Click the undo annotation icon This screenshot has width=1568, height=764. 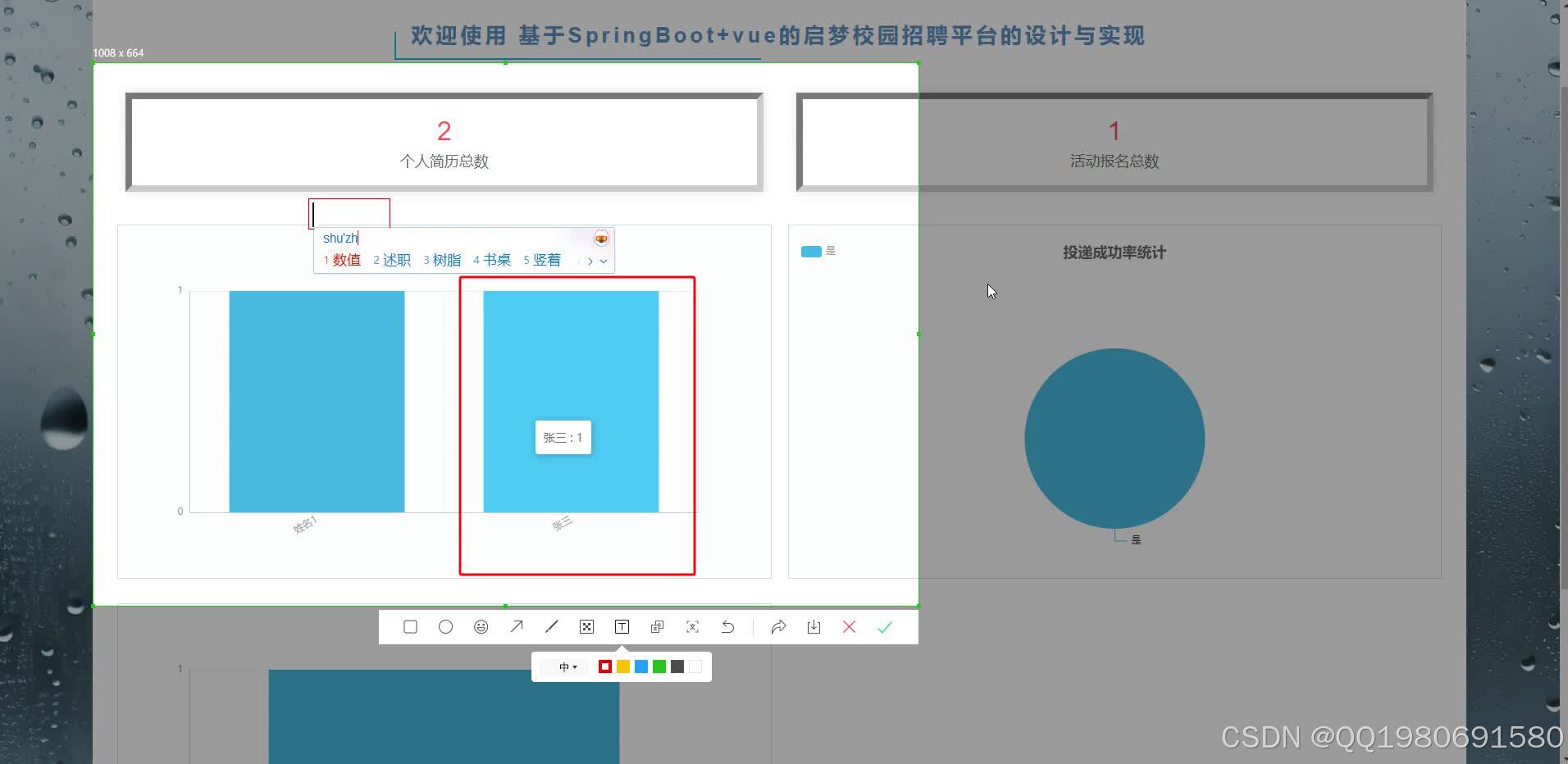(728, 626)
